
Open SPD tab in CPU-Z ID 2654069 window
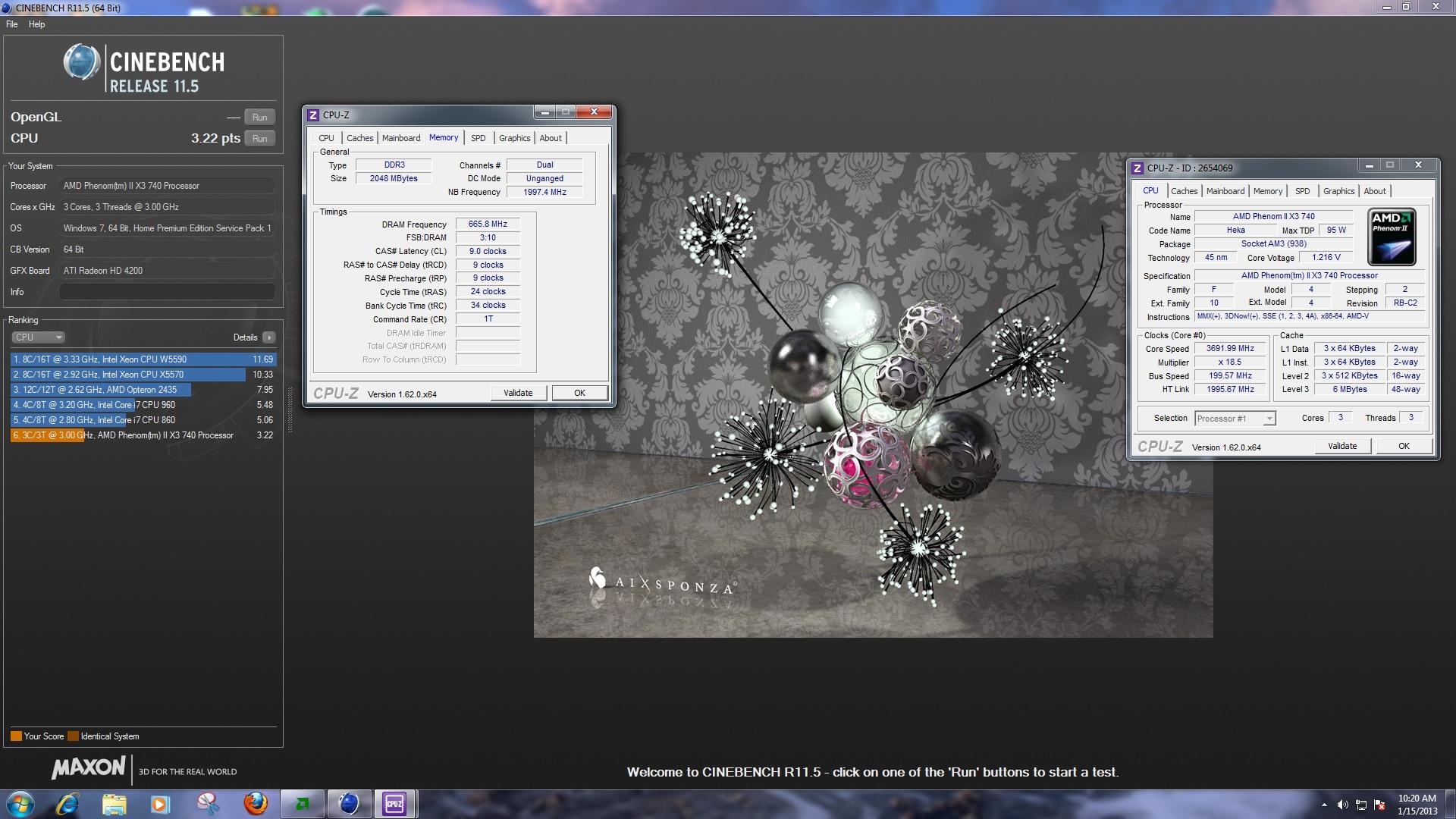click(1302, 191)
